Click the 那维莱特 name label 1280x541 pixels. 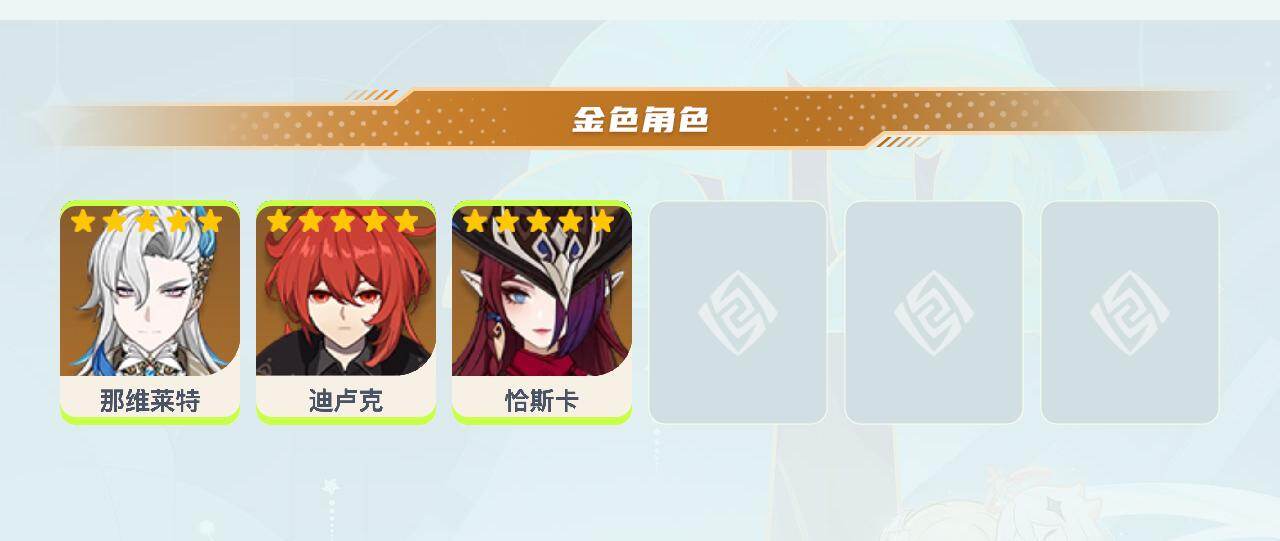point(150,401)
